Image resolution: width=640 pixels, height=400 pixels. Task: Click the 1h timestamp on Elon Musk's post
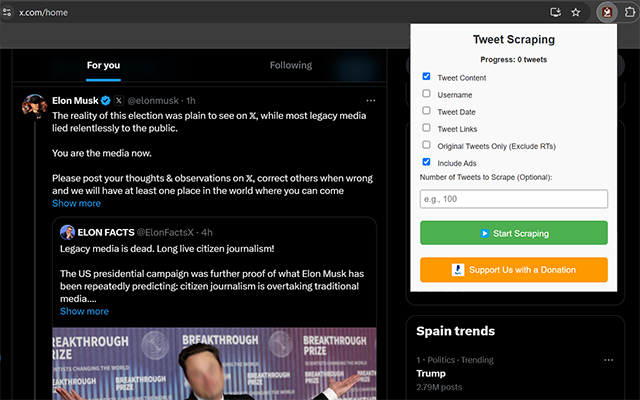pyautogui.click(x=191, y=100)
